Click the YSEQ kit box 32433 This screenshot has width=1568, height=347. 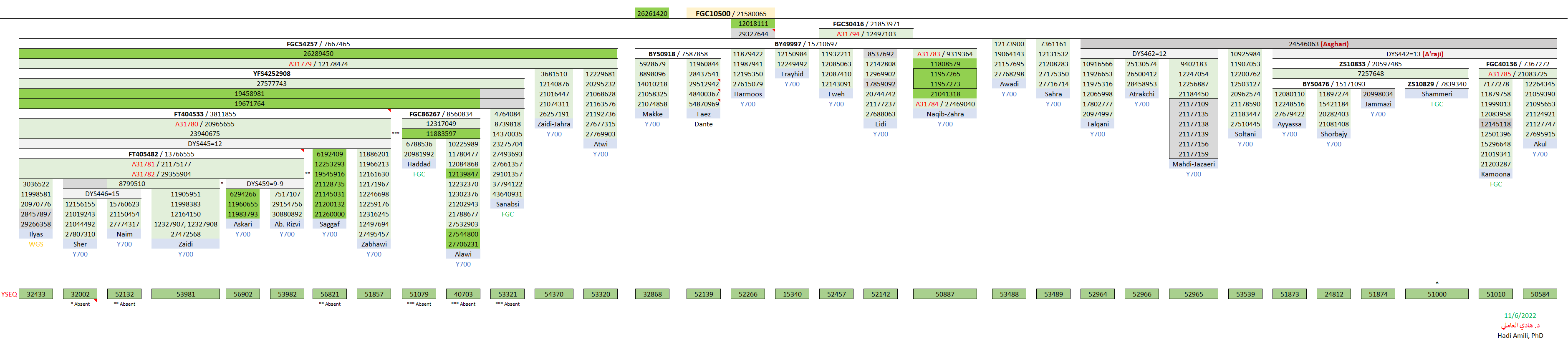click(36, 294)
